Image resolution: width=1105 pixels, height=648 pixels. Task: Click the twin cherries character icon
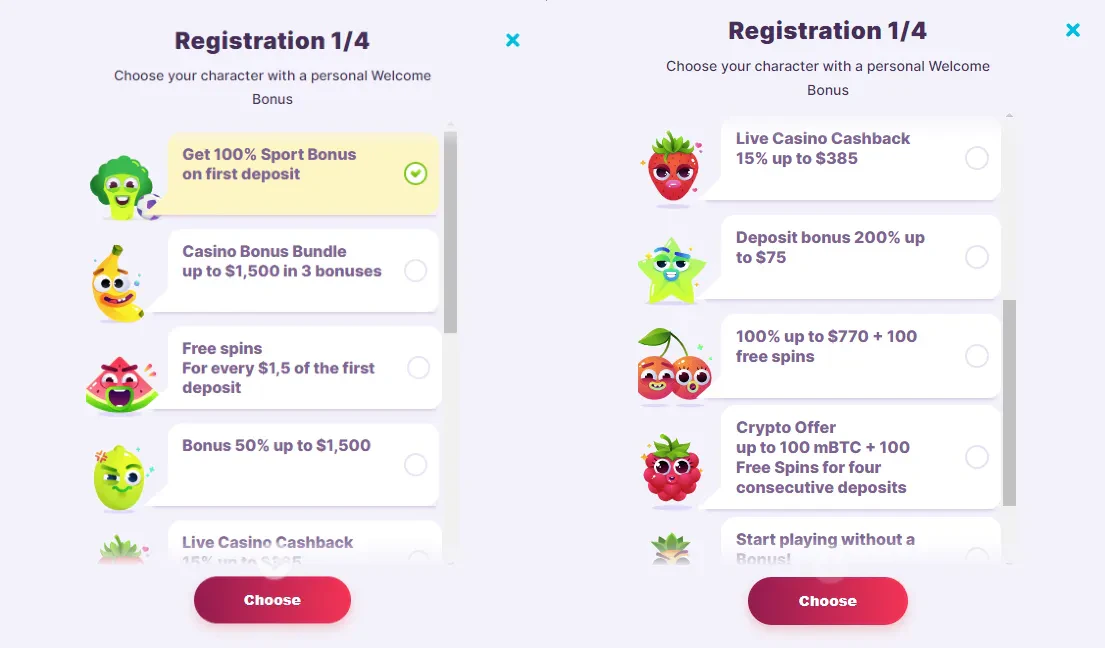coord(674,365)
